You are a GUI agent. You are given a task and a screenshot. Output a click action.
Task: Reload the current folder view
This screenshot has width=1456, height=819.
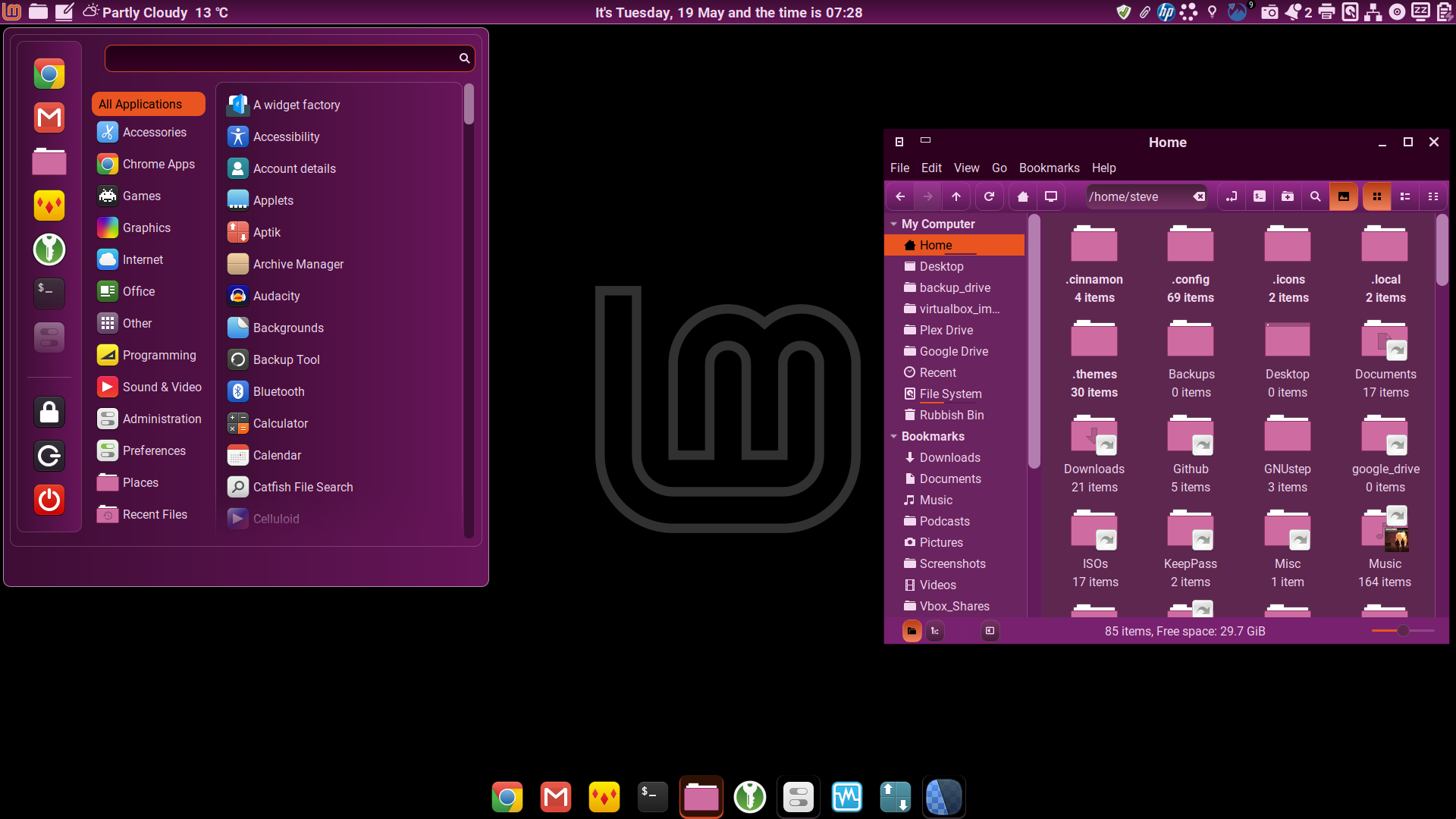coord(989,196)
